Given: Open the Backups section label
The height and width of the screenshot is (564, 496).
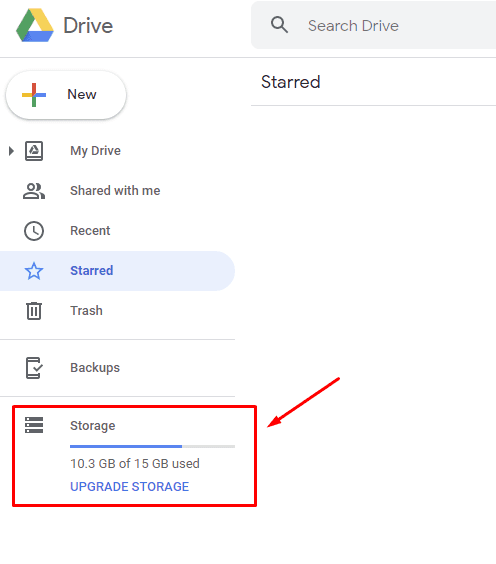Looking at the screenshot, I should (x=95, y=368).
